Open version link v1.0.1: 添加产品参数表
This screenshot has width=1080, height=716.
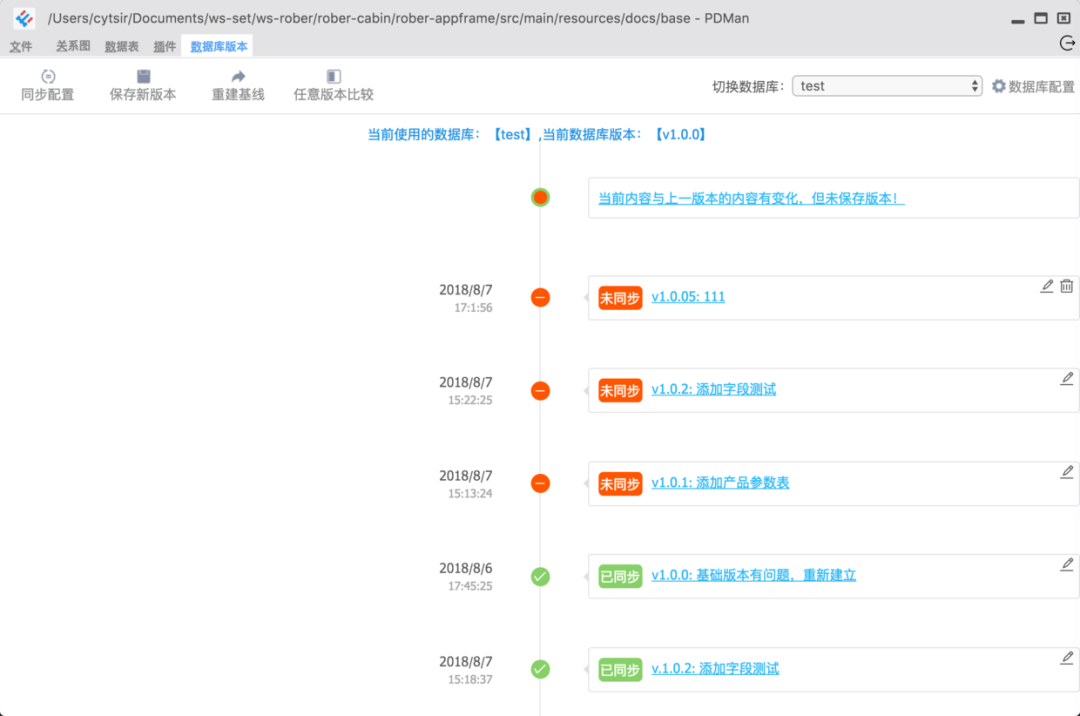(720, 483)
